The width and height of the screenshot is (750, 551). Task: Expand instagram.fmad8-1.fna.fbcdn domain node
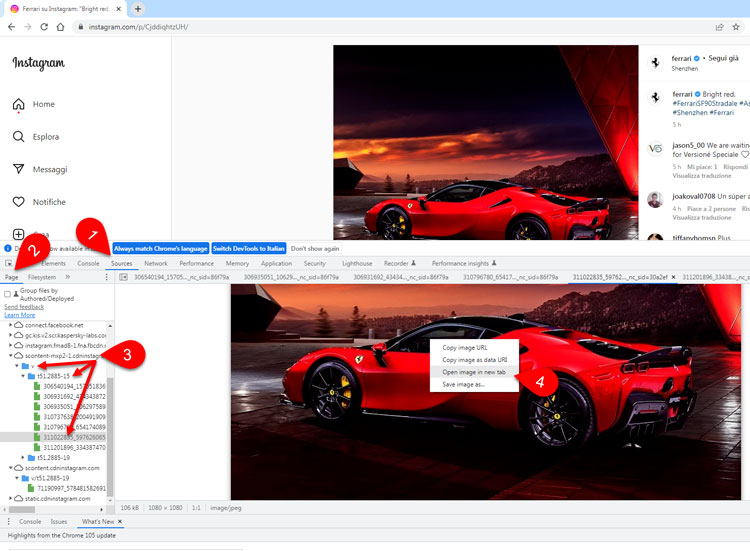11,345
